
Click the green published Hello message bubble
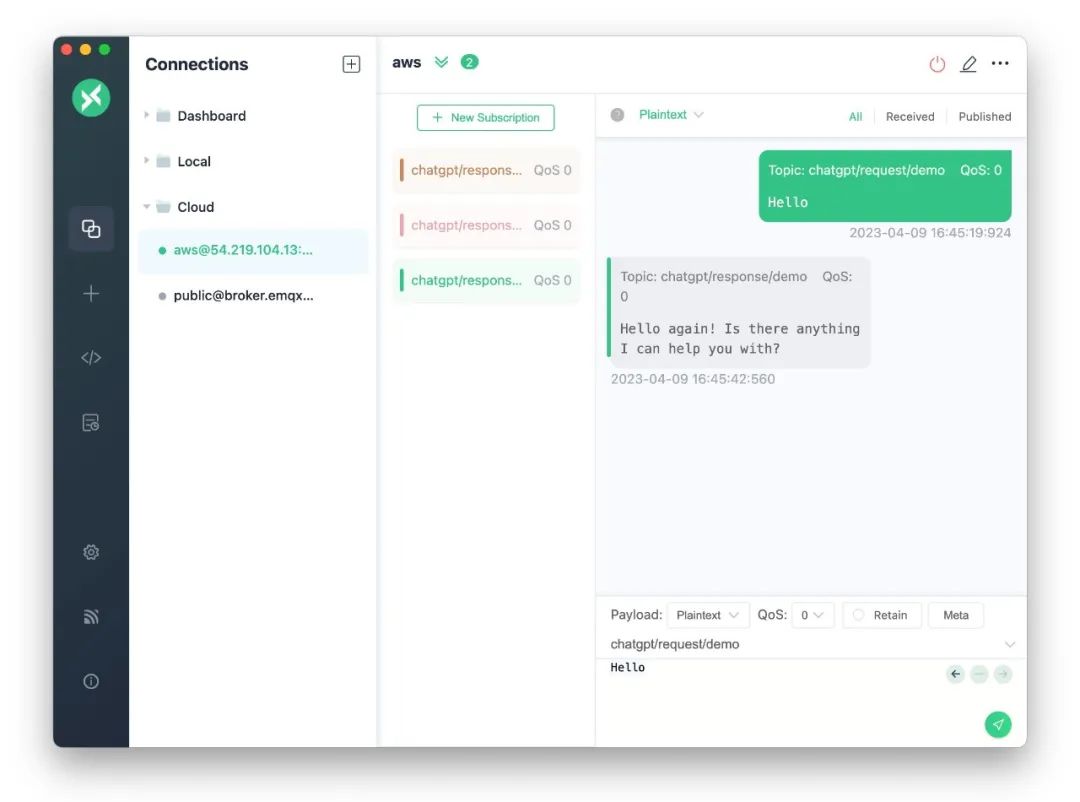(x=885, y=186)
